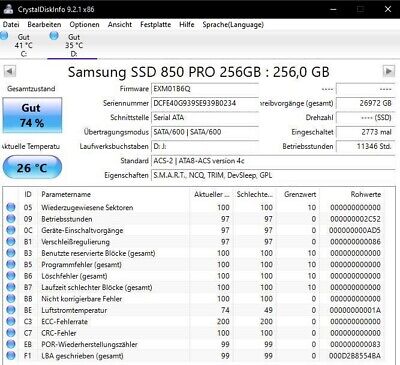Click the total writes value 26972 GB
This screenshot has height=365, width=400.
click(365, 103)
